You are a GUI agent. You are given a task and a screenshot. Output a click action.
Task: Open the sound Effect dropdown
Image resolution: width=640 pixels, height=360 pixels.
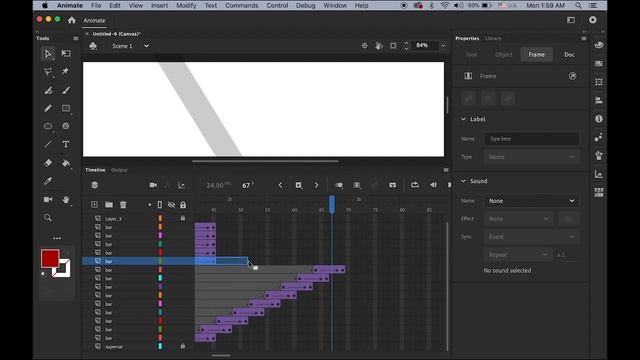point(518,219)
